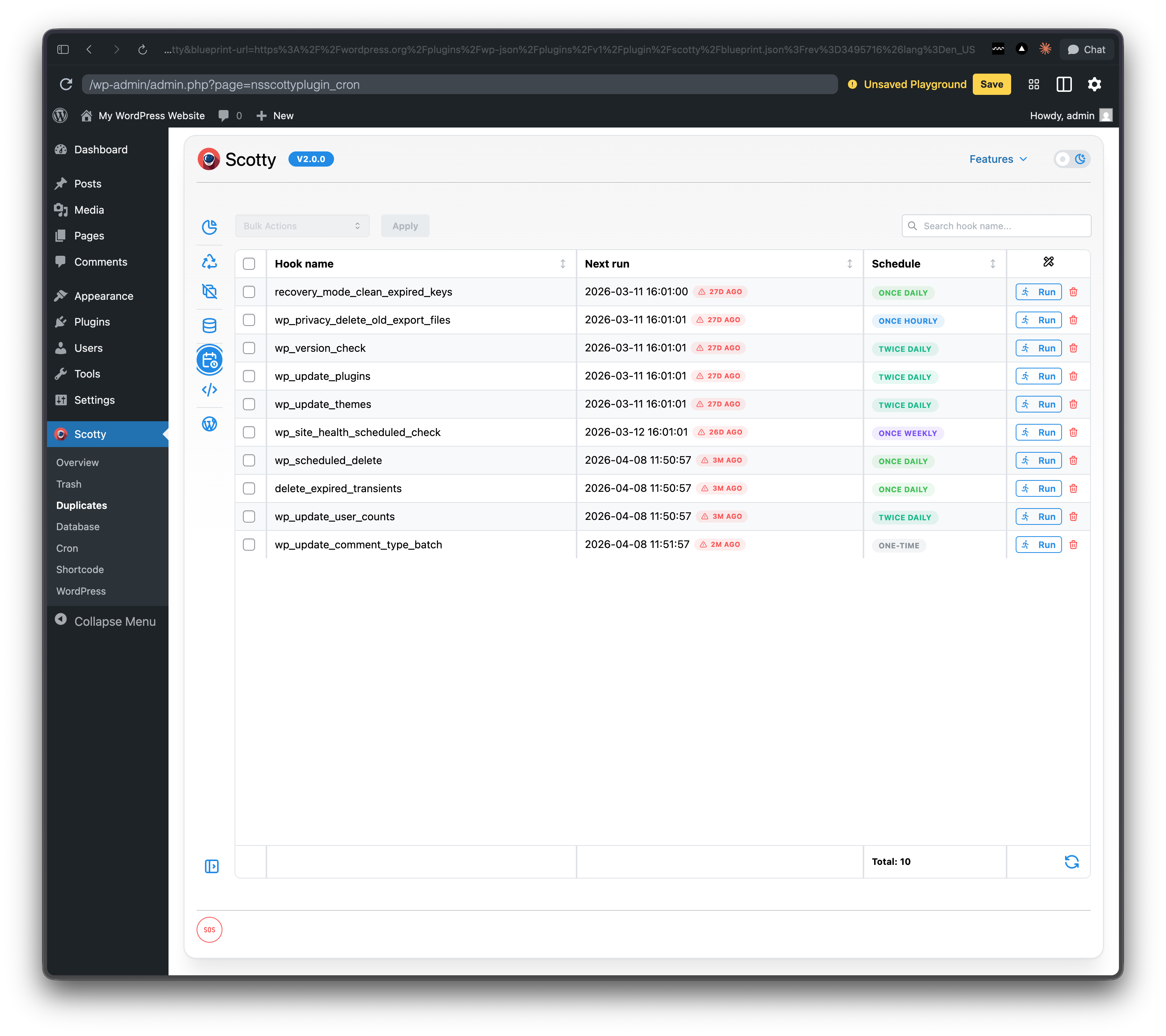Click the refresh icon in table footer
This screenshot has width=1166, height=1036.
tap(1071, 861)
